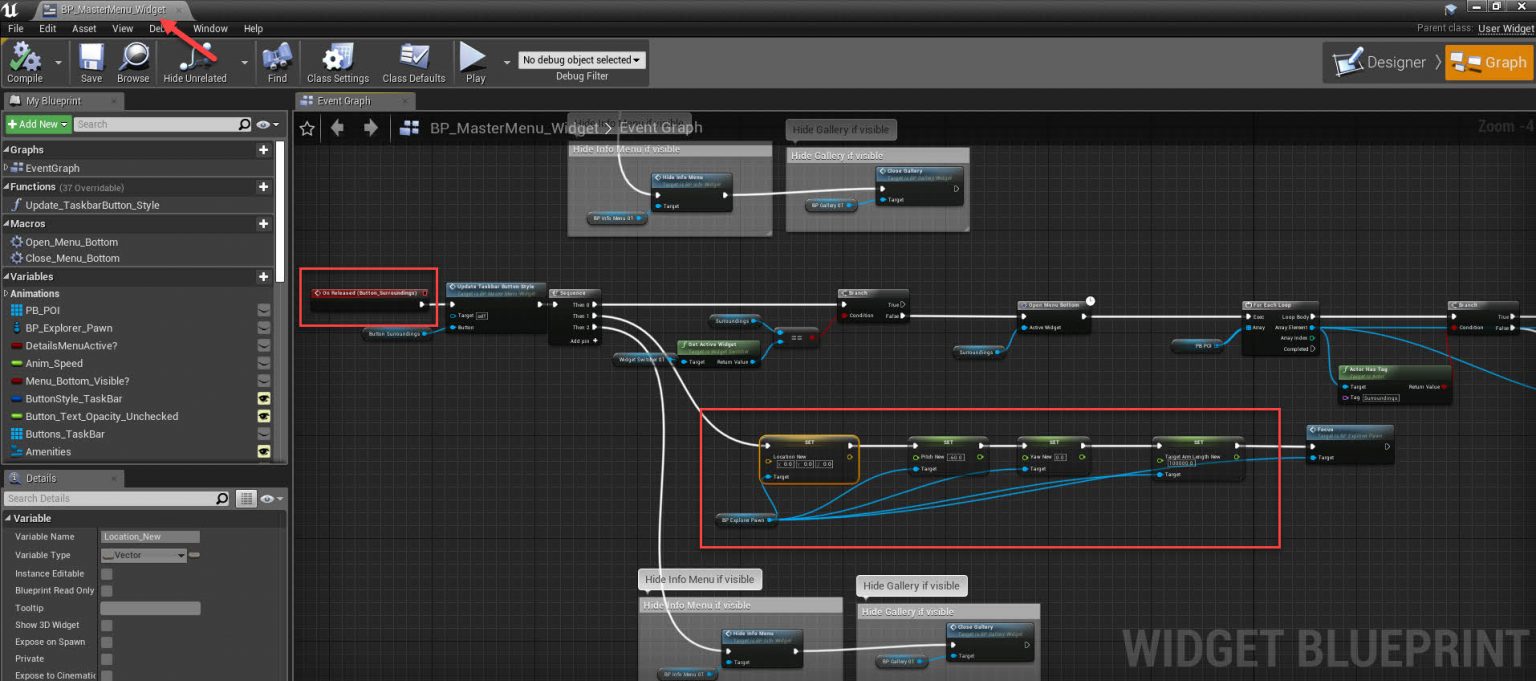The image size is (1536, 681).
Task: Select the Update_TaskbarButton_Style function
Action: pyautogui.click(x=92, y=205)
